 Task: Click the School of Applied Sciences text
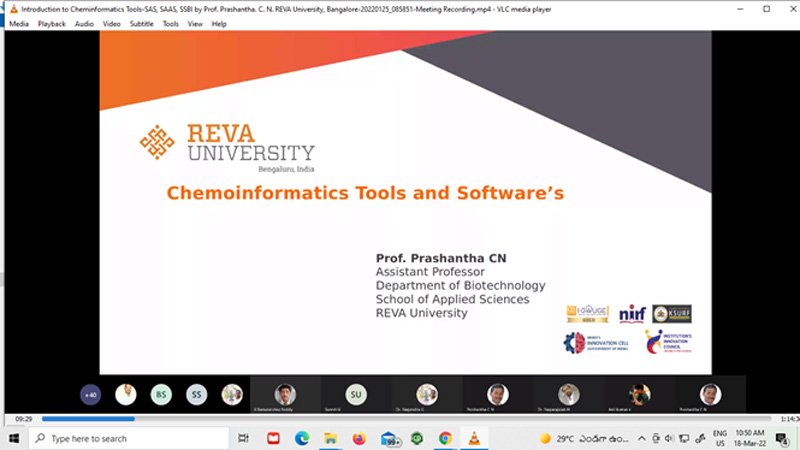click(x=452, y=299)
